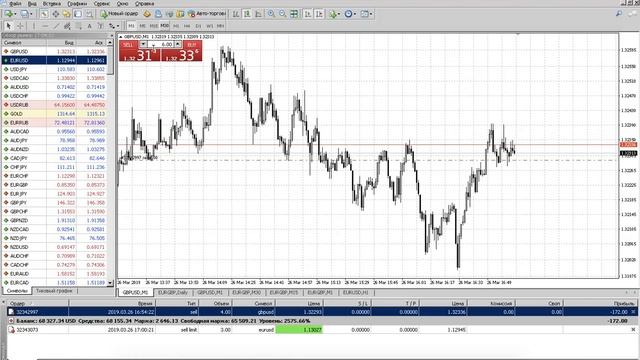Toggle the Market Watch window icon
The height and width of the screenshot is (360, 640).
(x=44, y=14)
